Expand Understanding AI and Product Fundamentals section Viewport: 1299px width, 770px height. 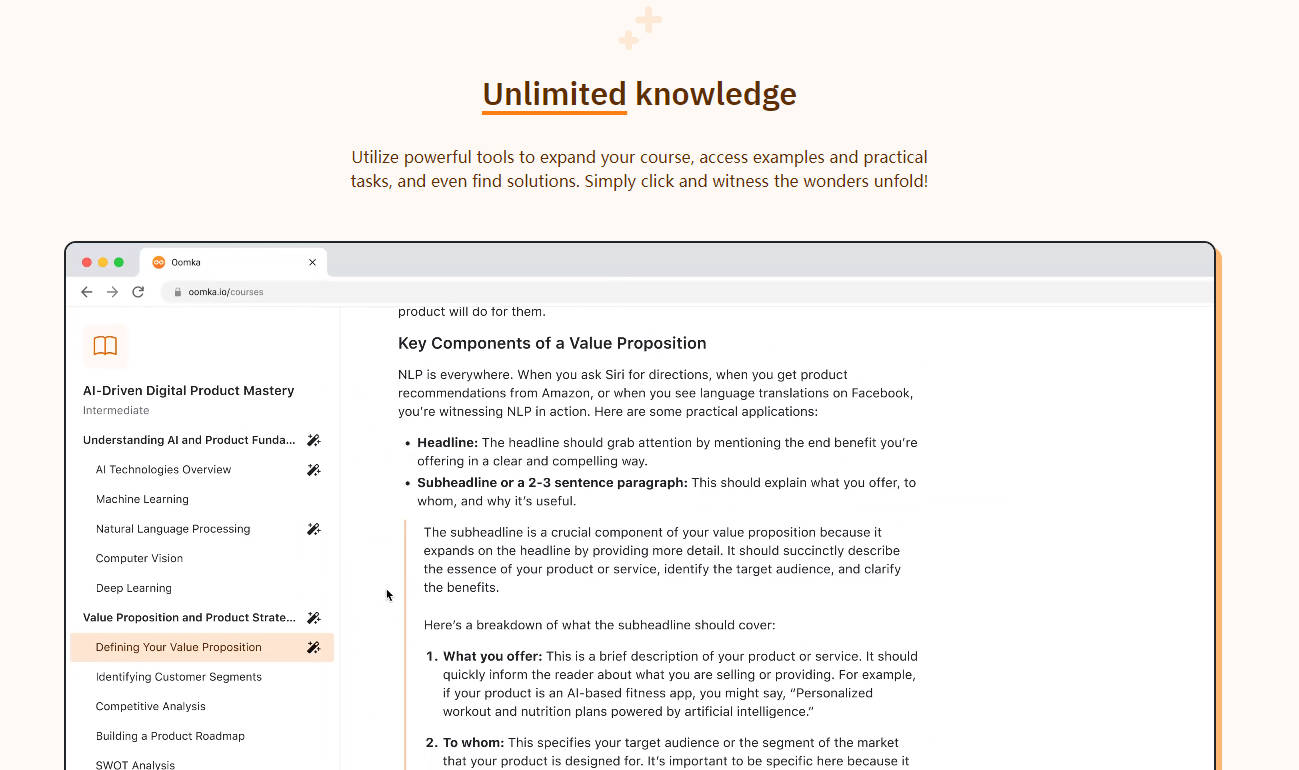pos(189,440)
